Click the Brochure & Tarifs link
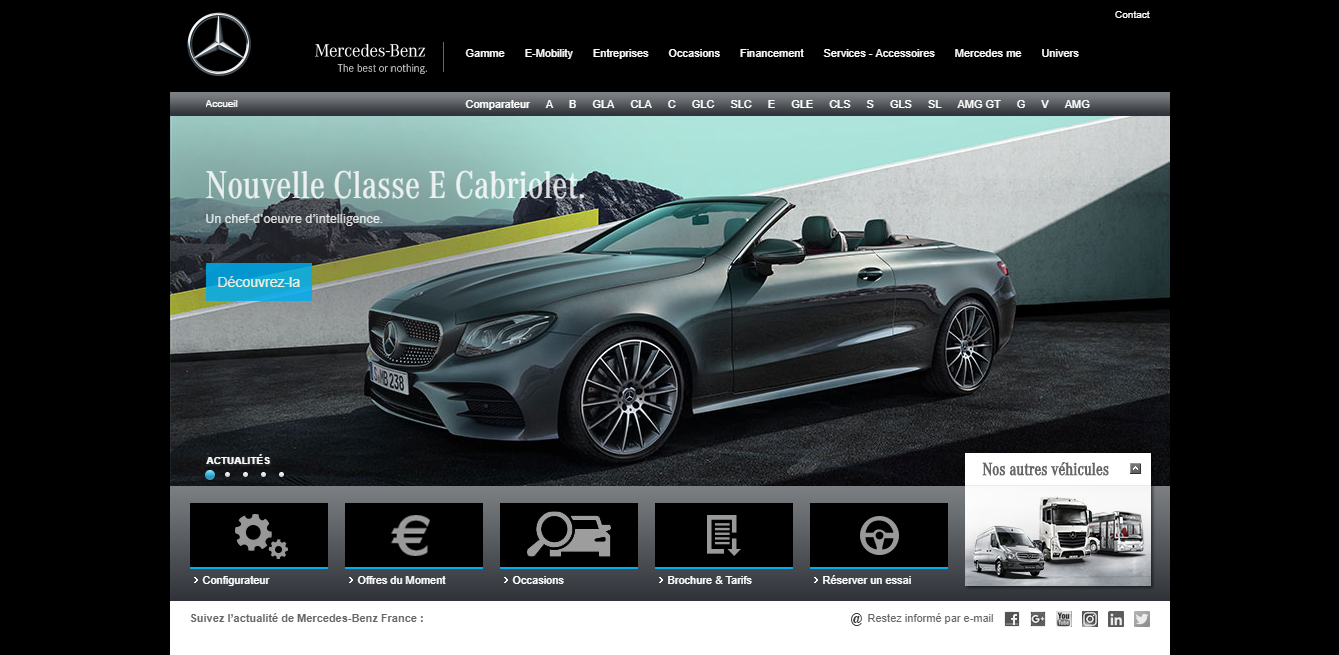 (710, 580)
